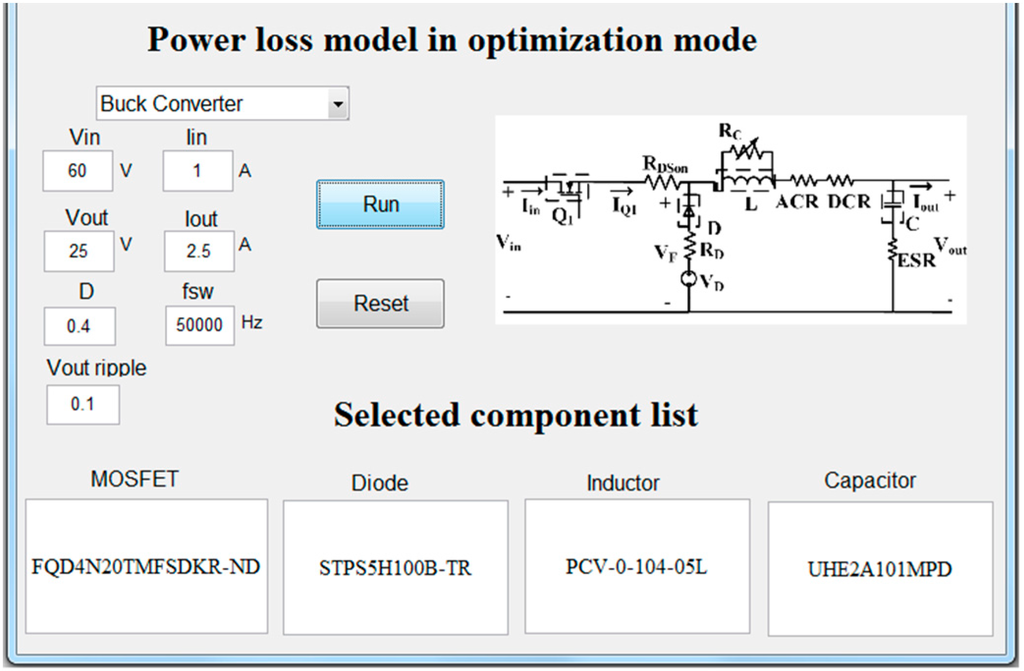Click the Inductor PCV-0-104-05L box
This screenshot has height=671, width=1024.
pos(637,567)
